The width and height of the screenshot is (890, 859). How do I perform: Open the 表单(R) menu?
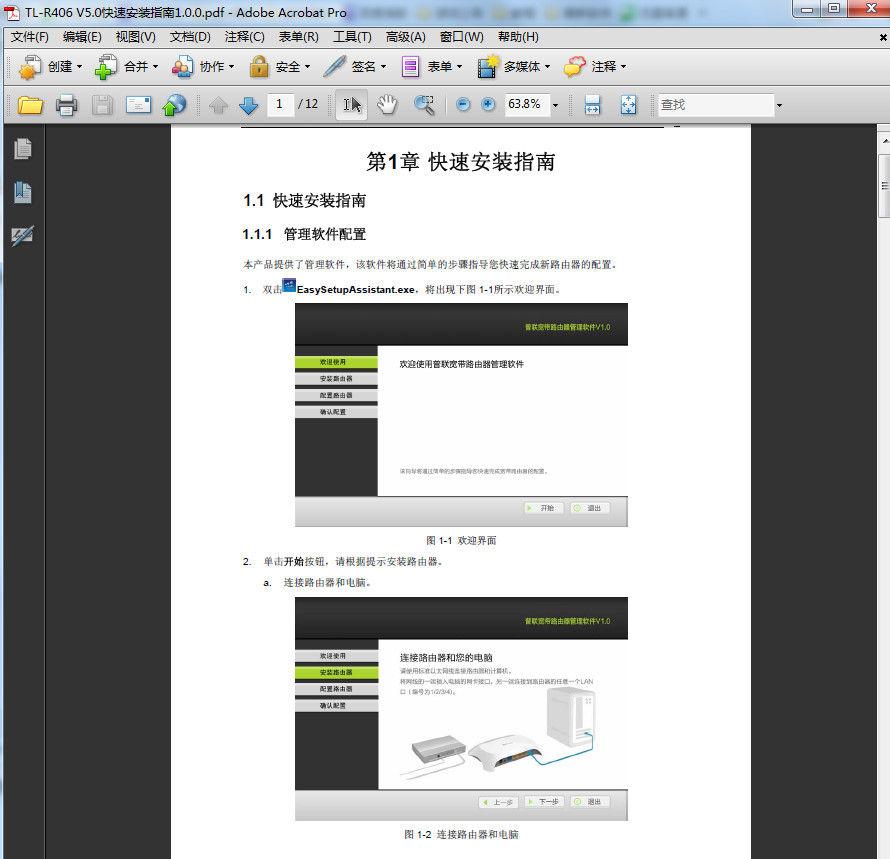[x=299, y=37]
